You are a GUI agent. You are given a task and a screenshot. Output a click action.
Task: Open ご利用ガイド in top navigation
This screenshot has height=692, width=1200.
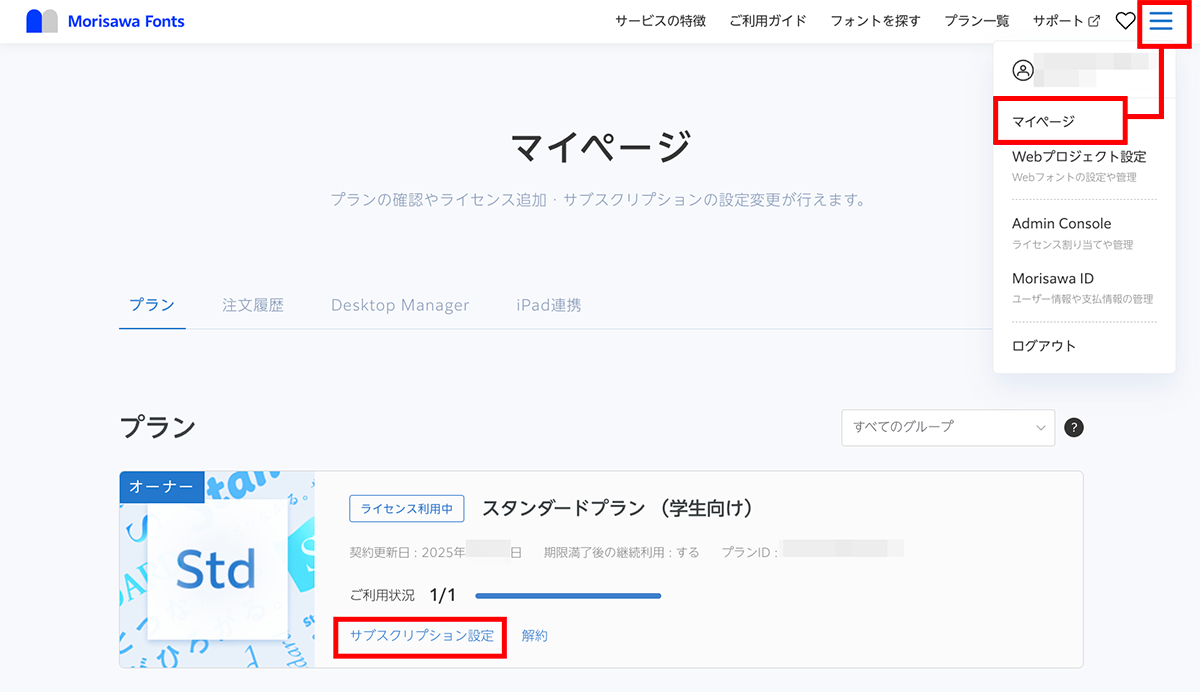[768, 21]
